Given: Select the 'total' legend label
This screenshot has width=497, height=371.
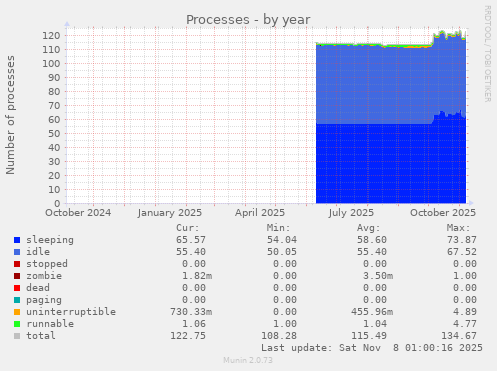Looking at the screenshot, I should pyautogui.click(x=41, y=336).
